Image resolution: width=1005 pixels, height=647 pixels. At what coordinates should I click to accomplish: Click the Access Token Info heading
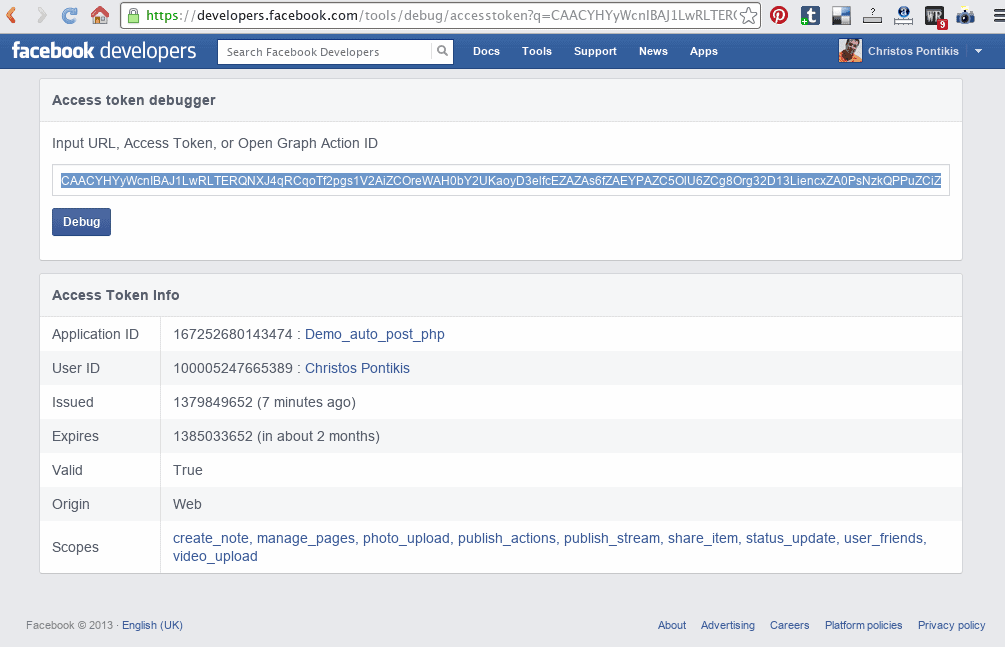click(x=115, y=295)
